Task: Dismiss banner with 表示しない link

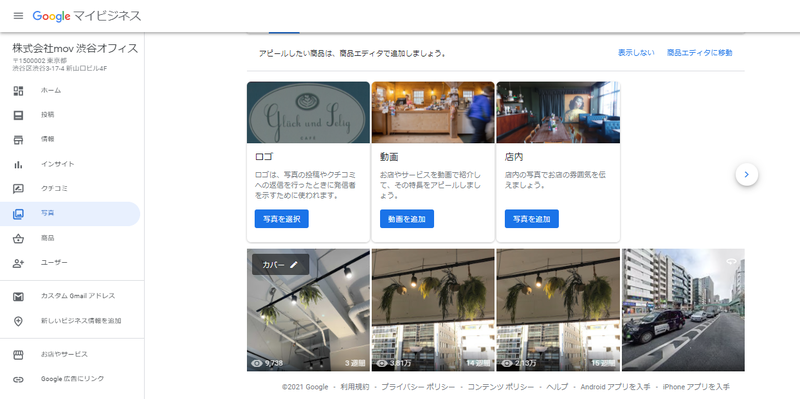Action: pos(636,53)
